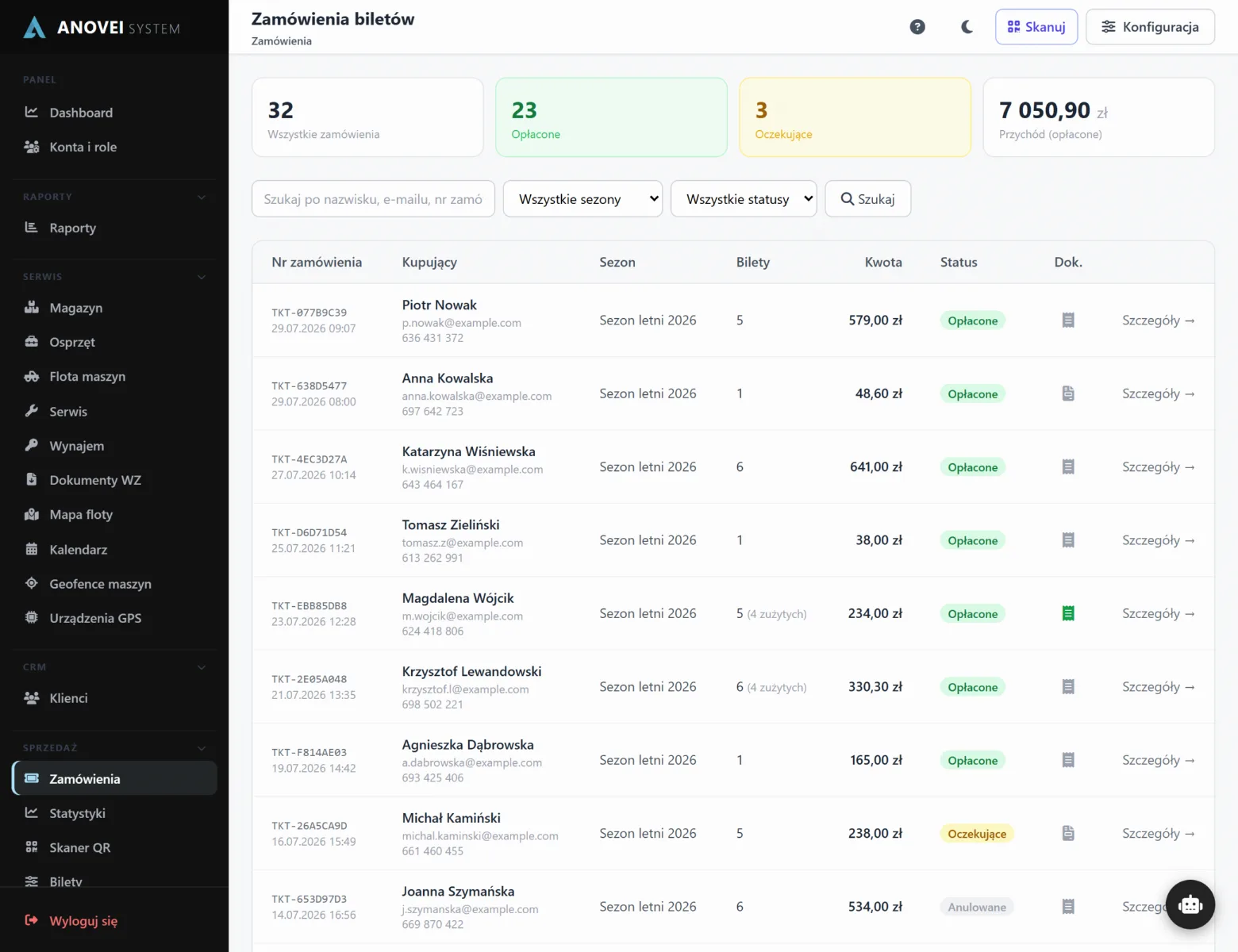1238x952 pixels.
Task: Click the Skanuj button
Action: point(1036,27)
